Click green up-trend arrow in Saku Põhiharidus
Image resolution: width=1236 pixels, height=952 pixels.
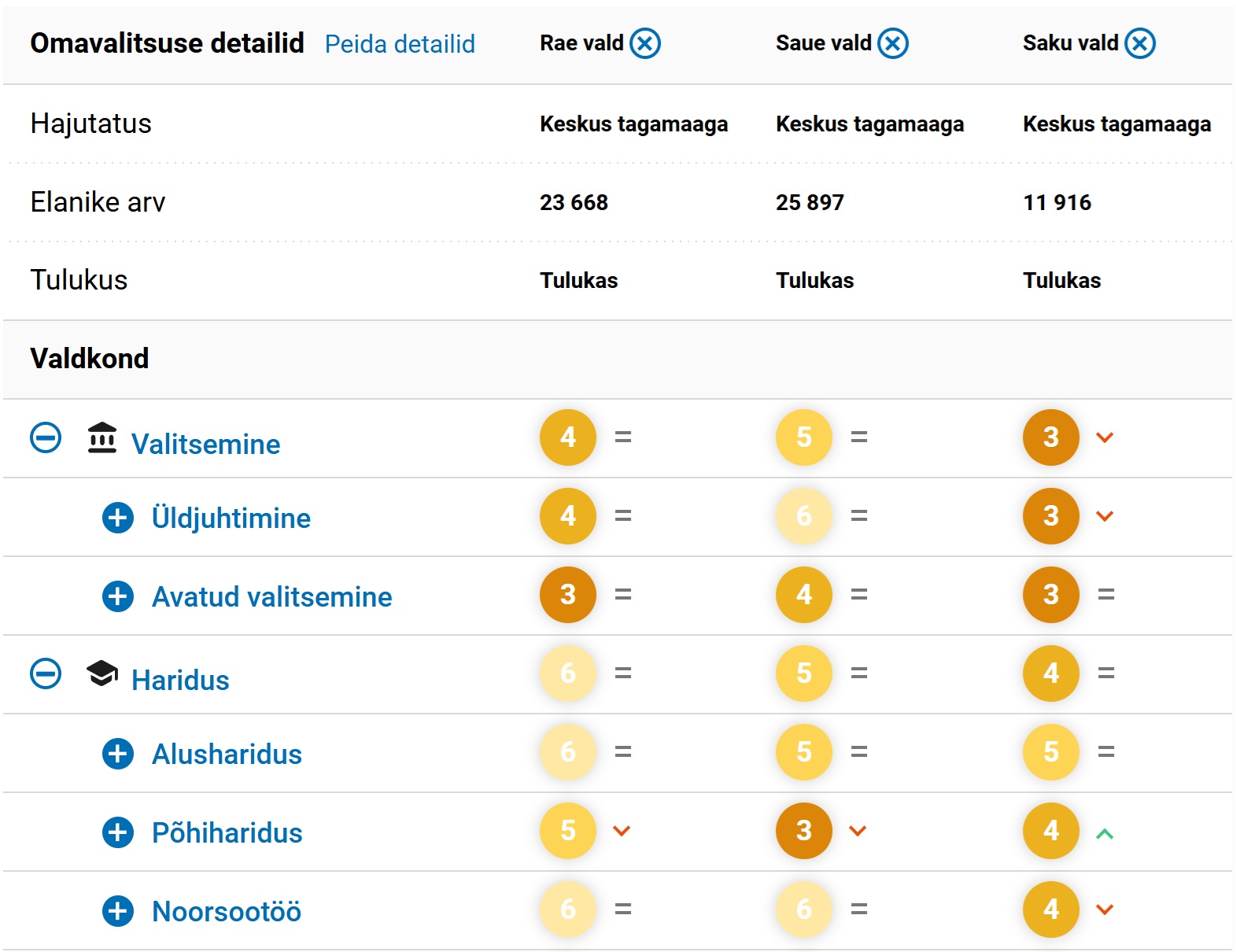coord(1105,833)
